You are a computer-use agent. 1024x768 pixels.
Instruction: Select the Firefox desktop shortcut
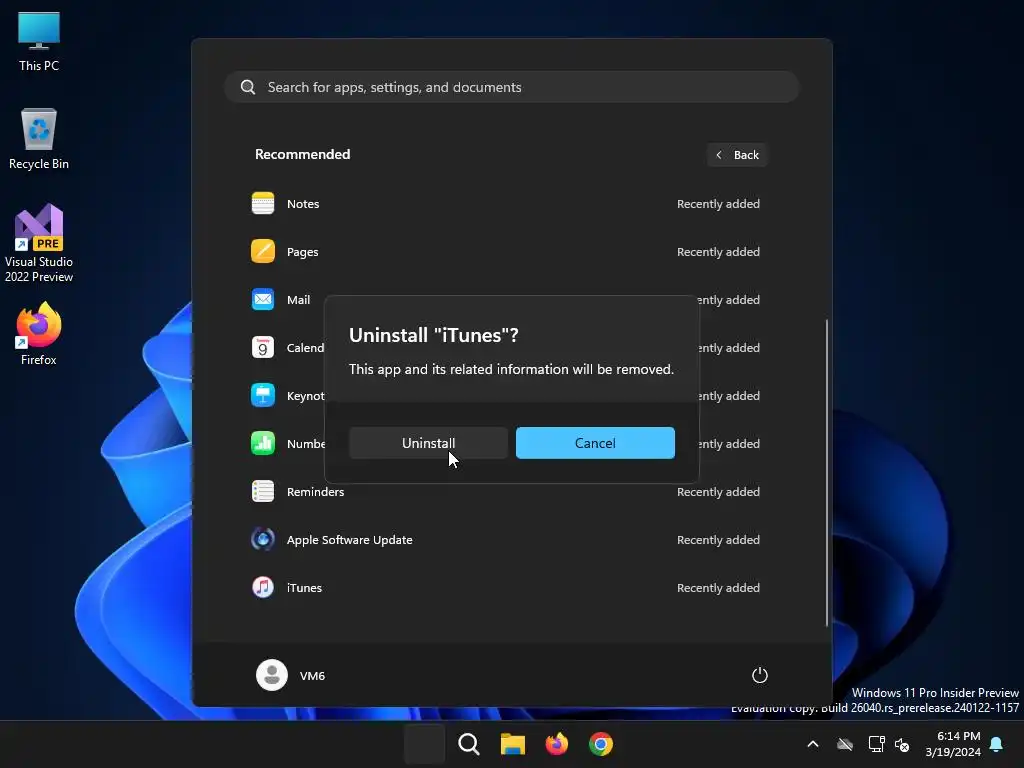click(39, 334)
